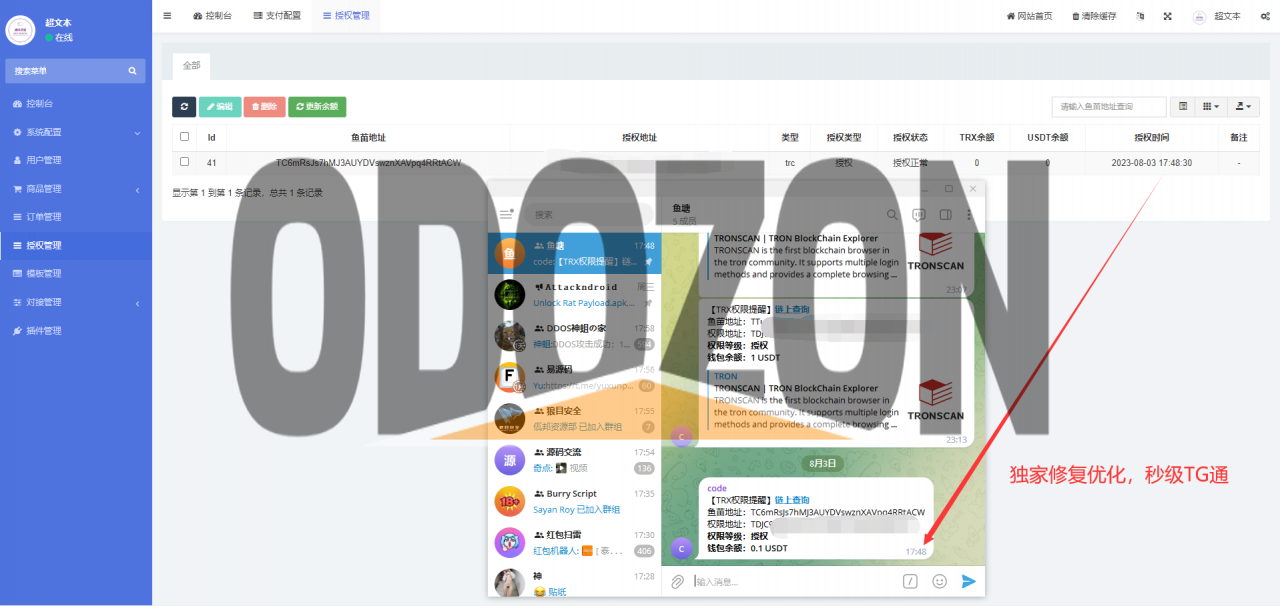The height and width of the screenshot is (608, 1280).
Task: Click the 授权时间 column header
Action: click(x=1151, y=137)
